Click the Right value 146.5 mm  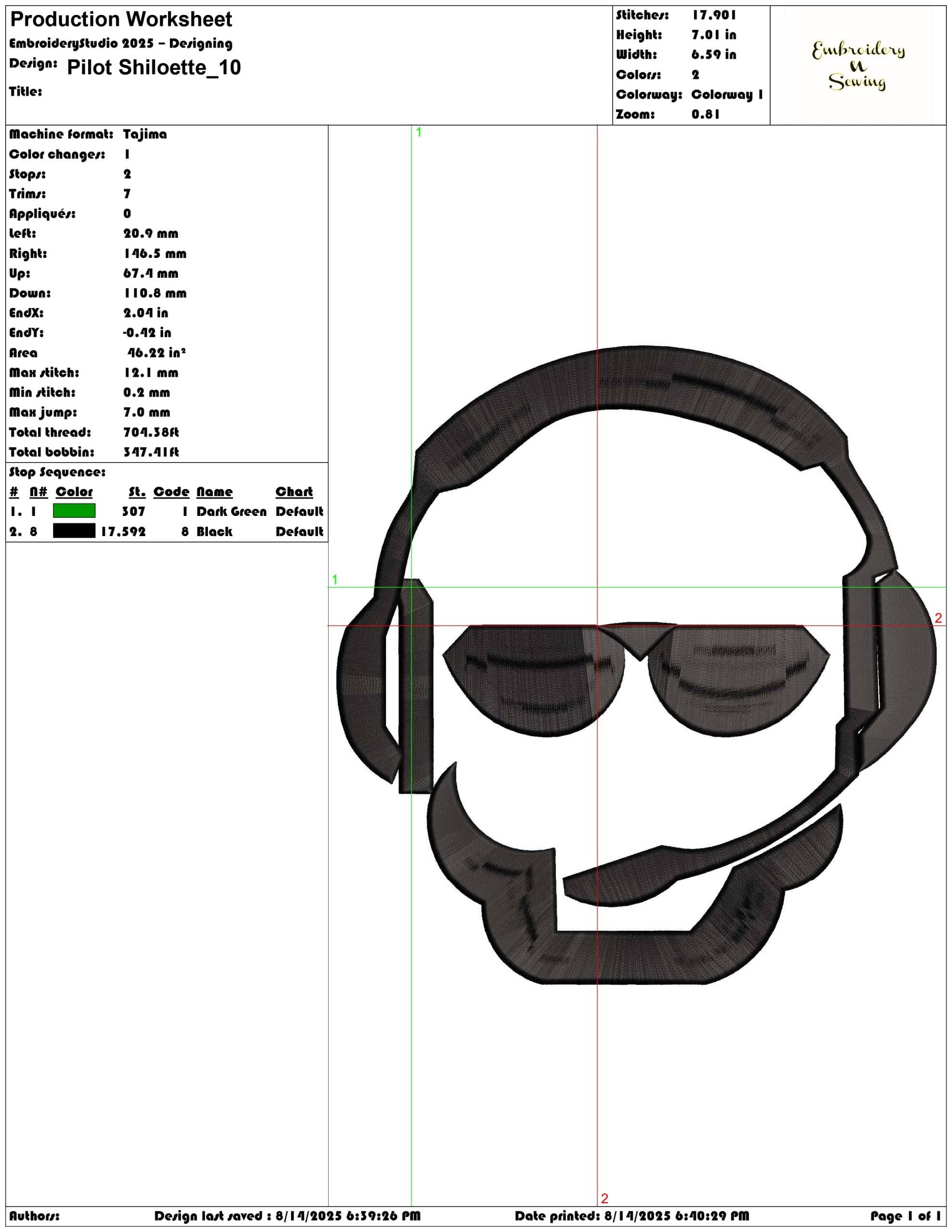154,253
